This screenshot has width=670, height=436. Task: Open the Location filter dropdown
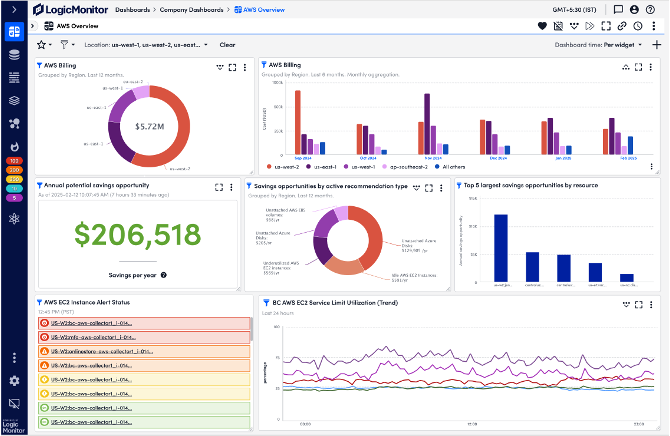[x=146, y=45]
